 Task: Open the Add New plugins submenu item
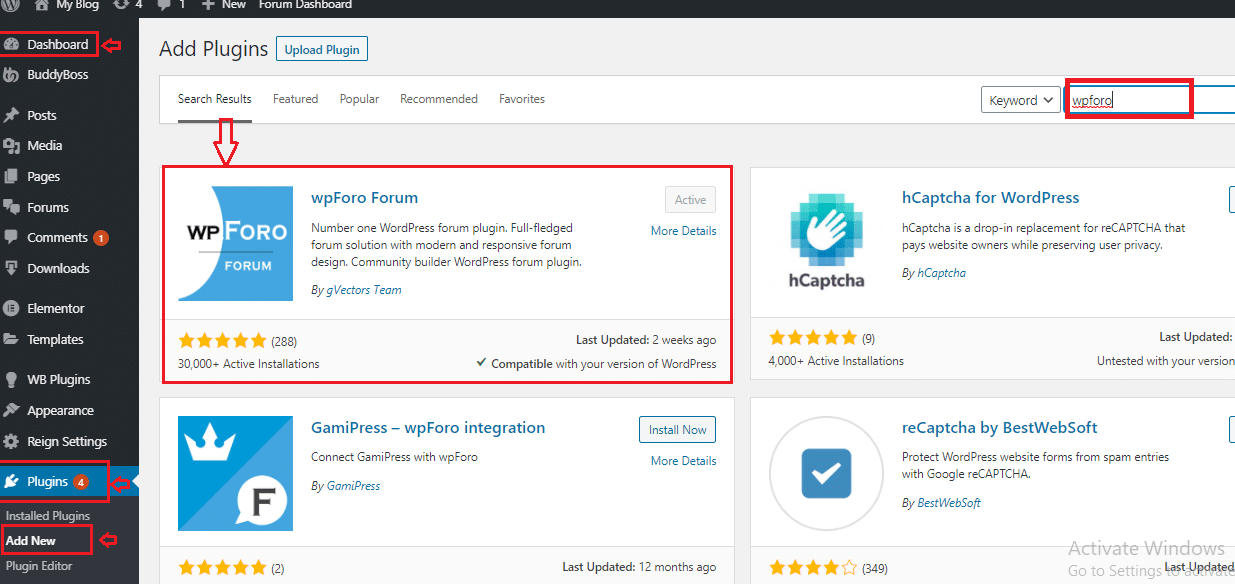[31, 541]
